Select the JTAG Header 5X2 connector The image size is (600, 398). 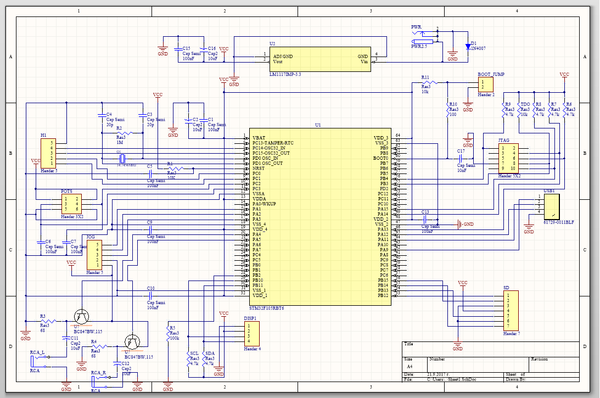tap(509, 158)
